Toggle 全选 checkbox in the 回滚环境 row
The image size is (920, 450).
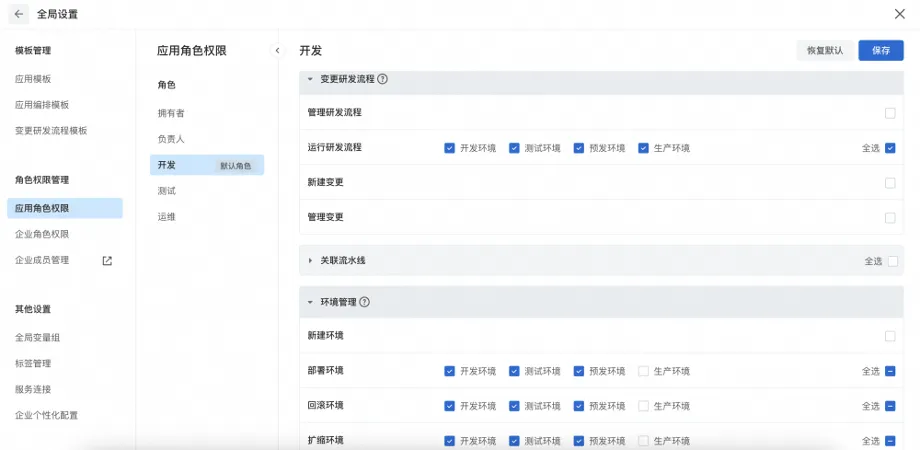point(890,405)
